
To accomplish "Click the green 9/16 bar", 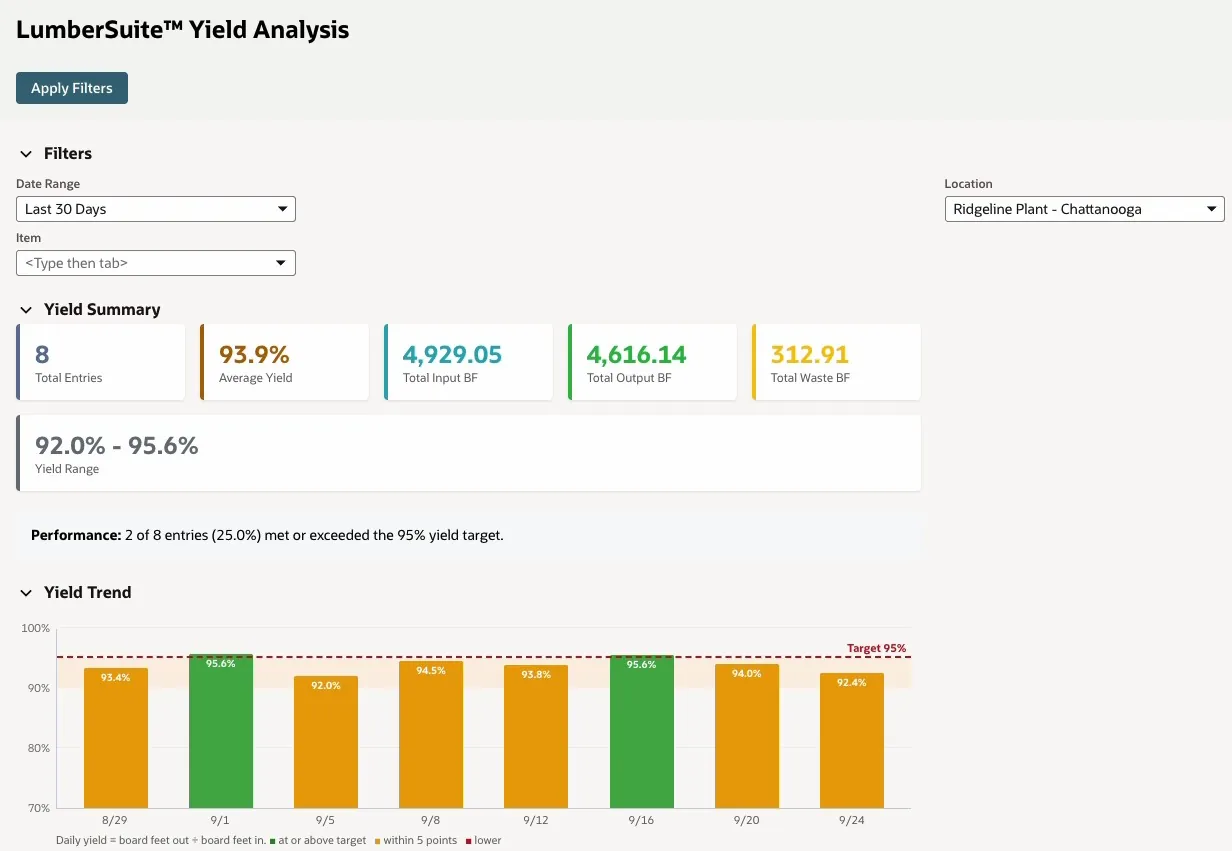I will point(642,731).
